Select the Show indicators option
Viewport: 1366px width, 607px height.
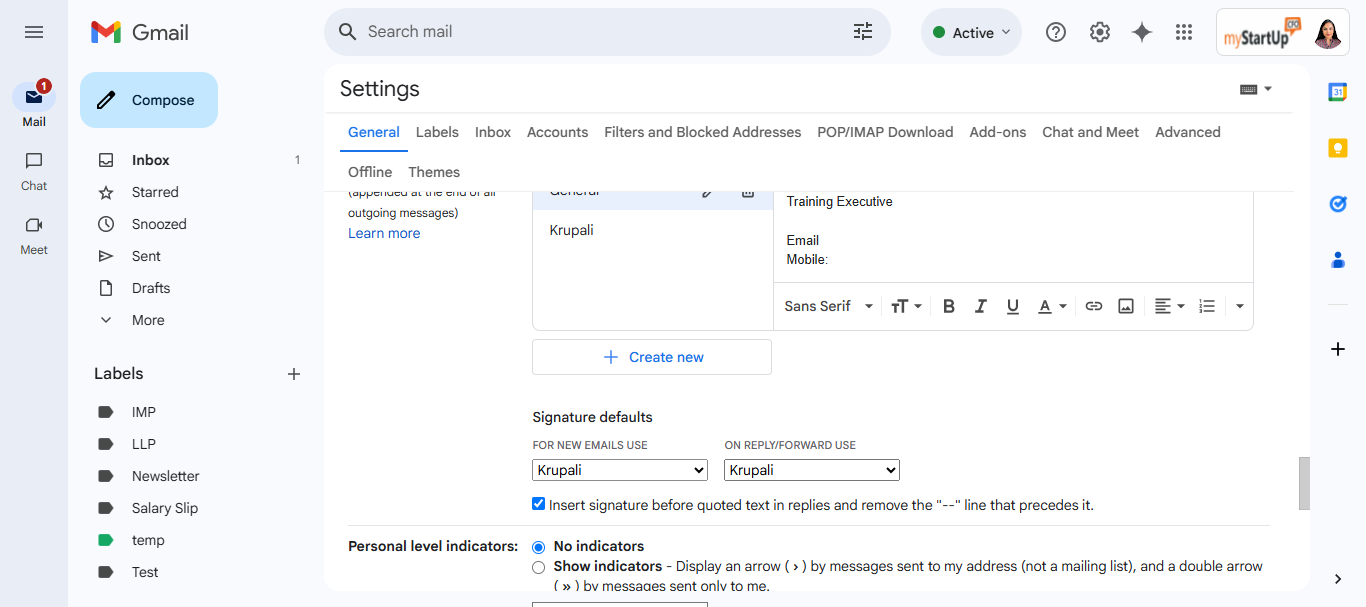(539, 567)
